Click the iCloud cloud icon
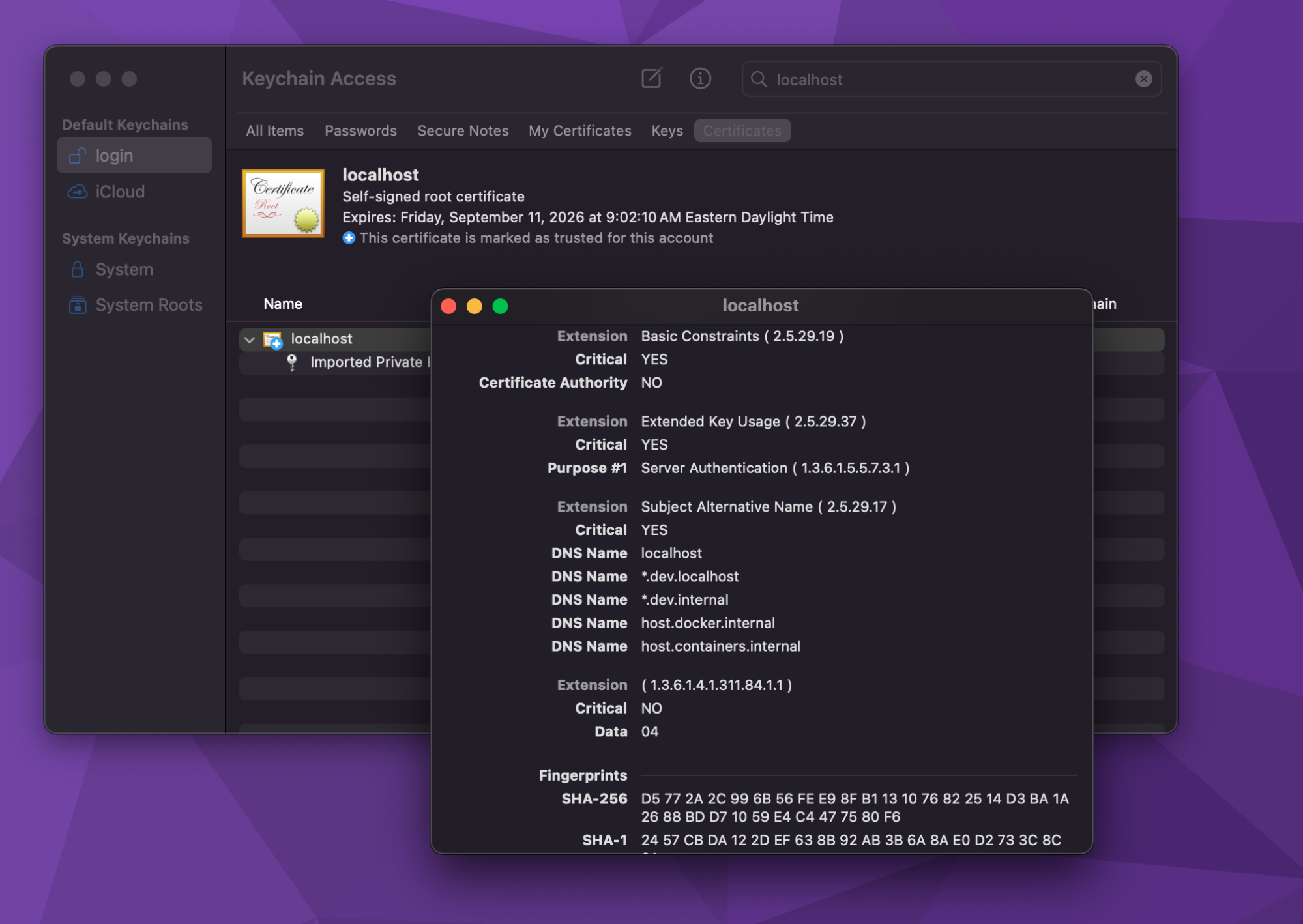The width and height of the screenshot is (1303, 924). pos(78,192)
